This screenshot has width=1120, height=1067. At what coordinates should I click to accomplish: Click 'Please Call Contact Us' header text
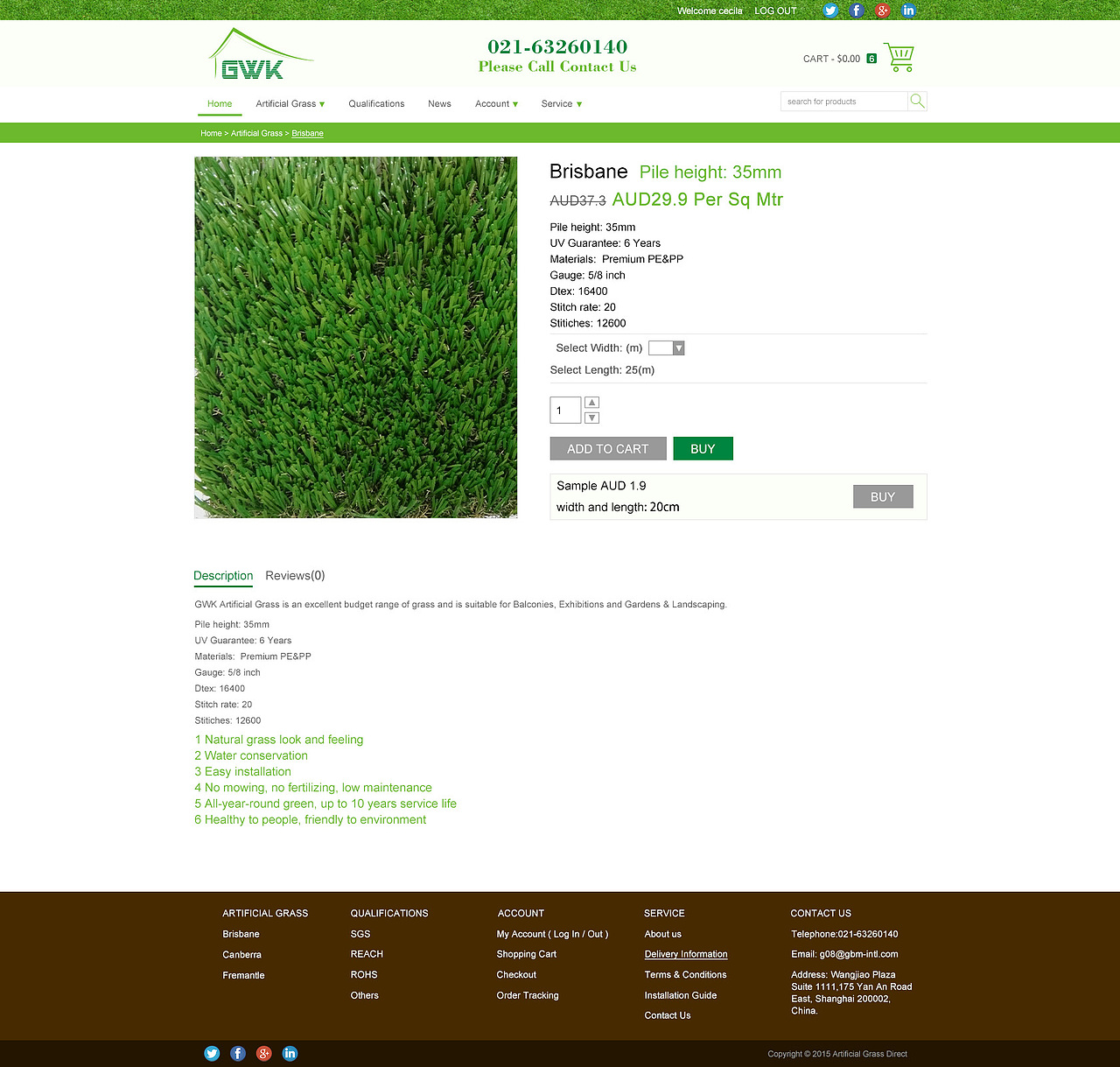[x=557, y=67]
